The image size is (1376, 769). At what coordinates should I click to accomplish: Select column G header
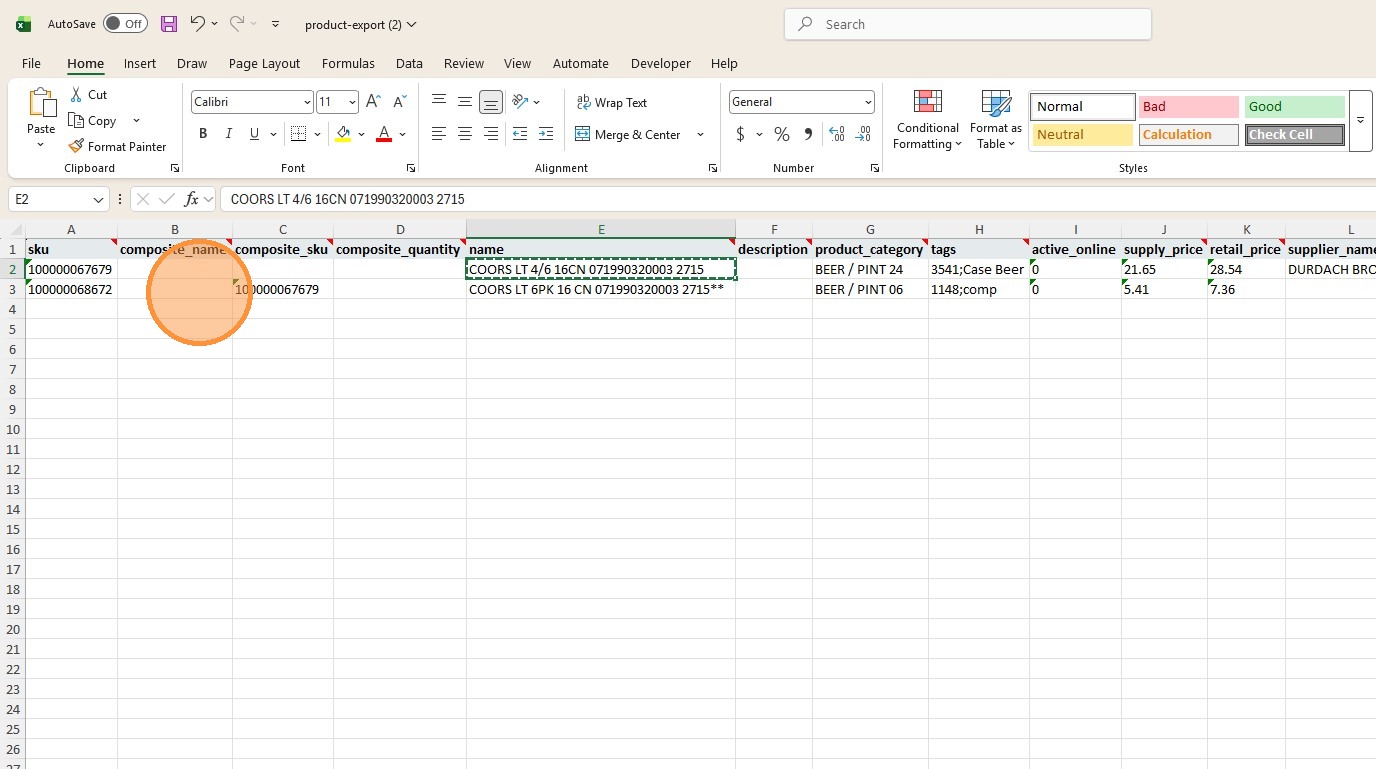click(870, 230)
